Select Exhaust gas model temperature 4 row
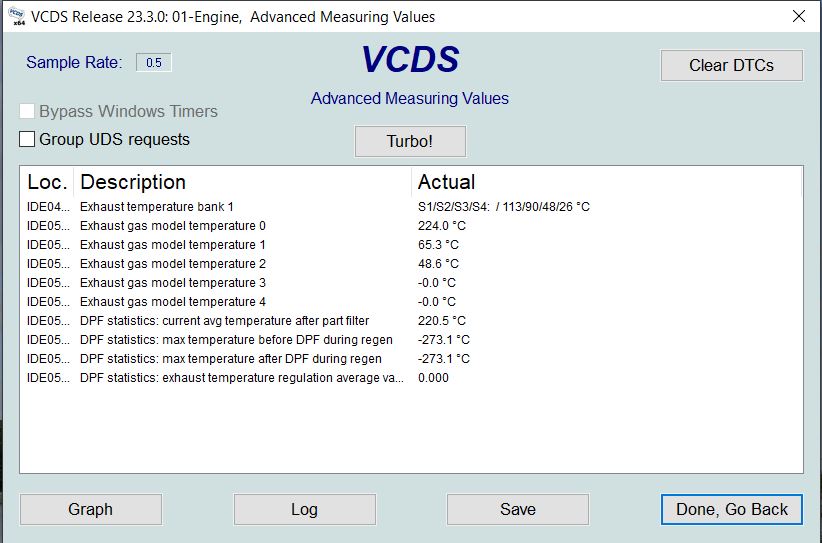The height and width of the screenshot is (543, 822). tap(411, 301)
